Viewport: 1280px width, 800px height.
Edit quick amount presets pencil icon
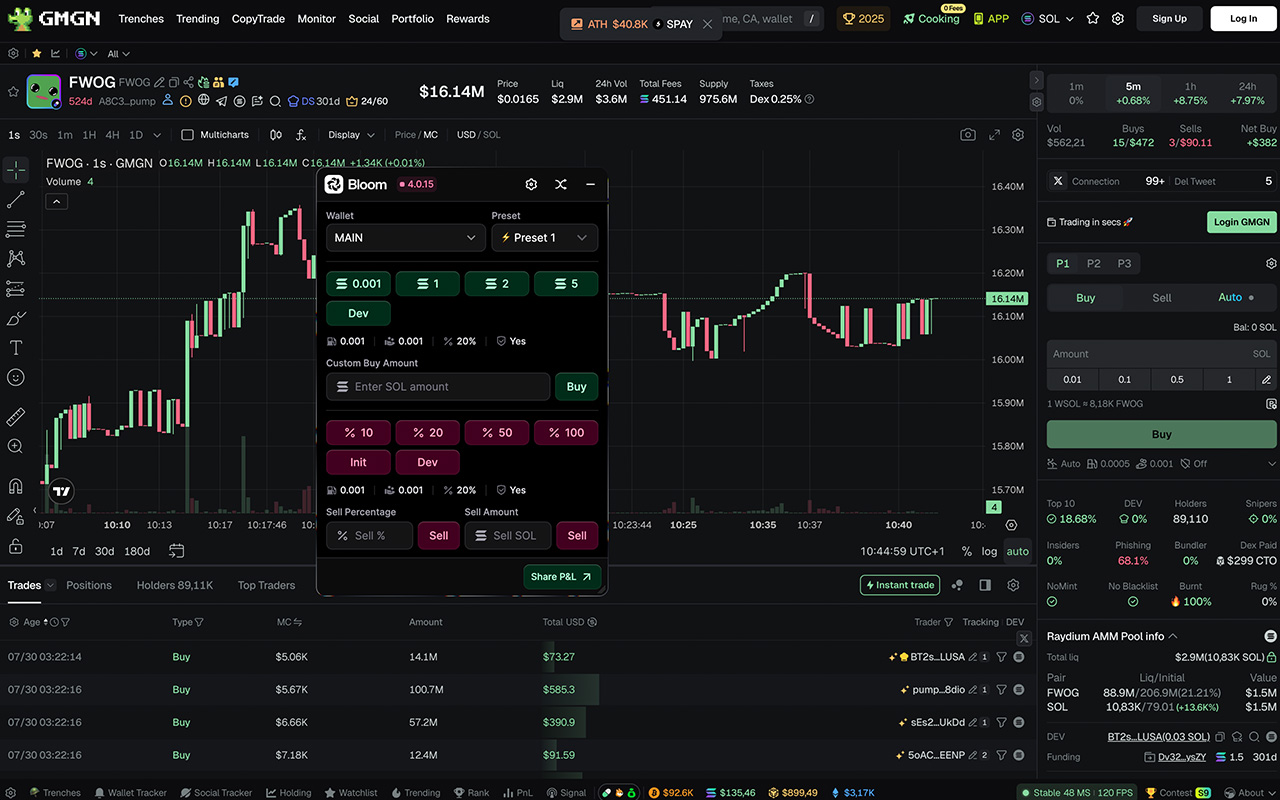(x=1266, y=380)
